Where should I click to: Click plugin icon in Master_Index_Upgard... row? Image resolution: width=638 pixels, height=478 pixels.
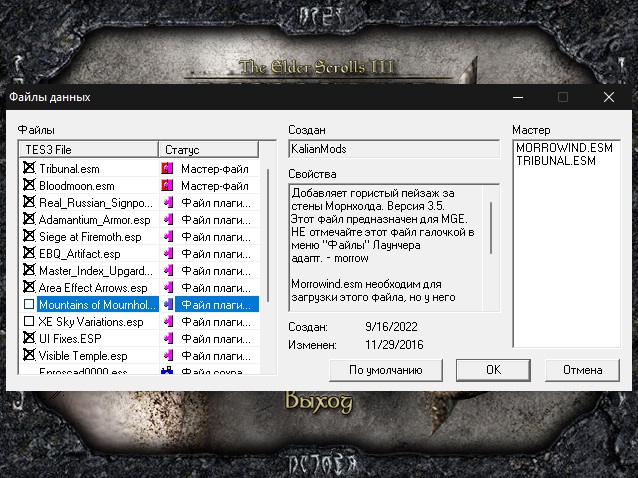tap(168, 271)
